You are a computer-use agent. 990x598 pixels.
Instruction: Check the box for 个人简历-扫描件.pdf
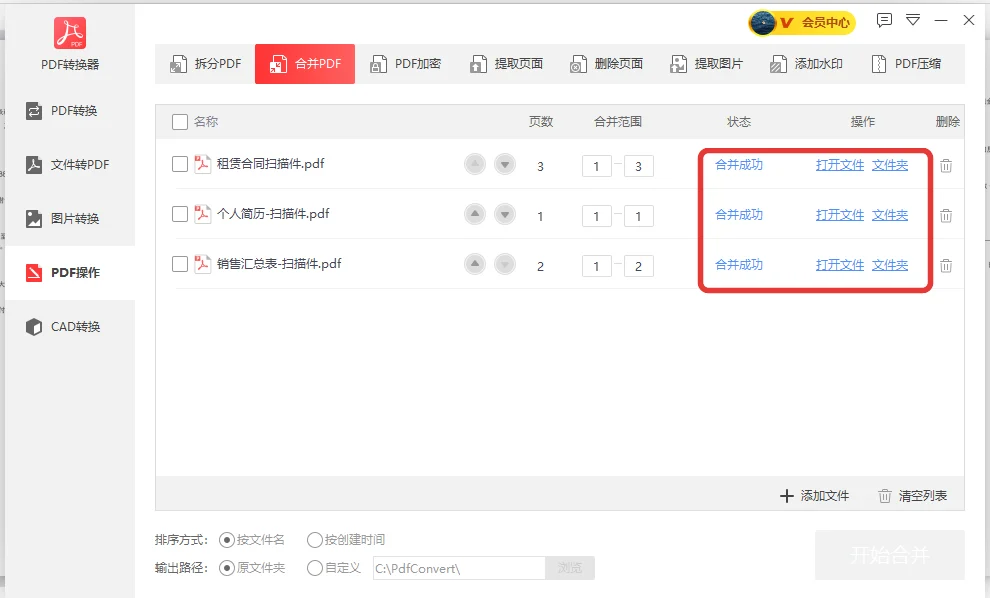(180, 214)
